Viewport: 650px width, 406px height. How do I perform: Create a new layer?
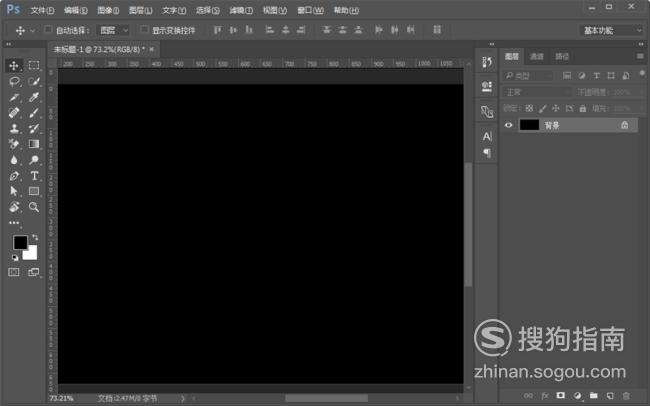pos(610,396)
